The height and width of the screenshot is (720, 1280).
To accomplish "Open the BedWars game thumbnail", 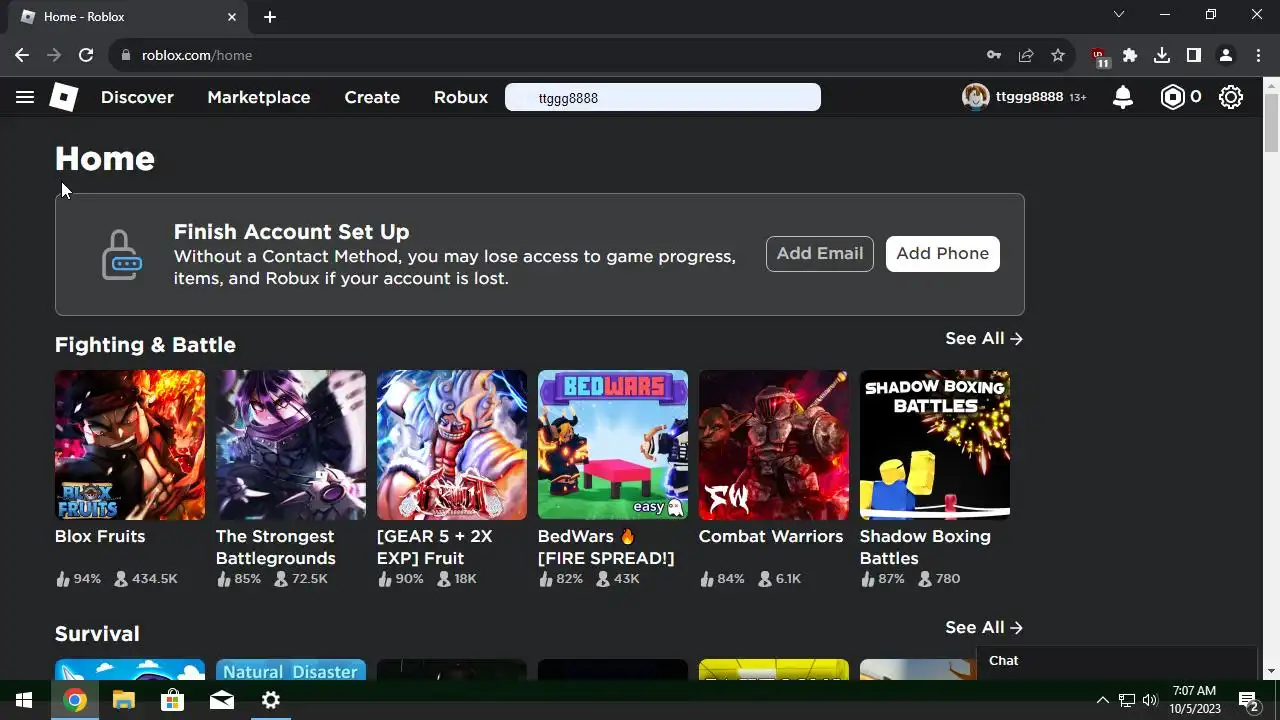I will pos(613,445).
